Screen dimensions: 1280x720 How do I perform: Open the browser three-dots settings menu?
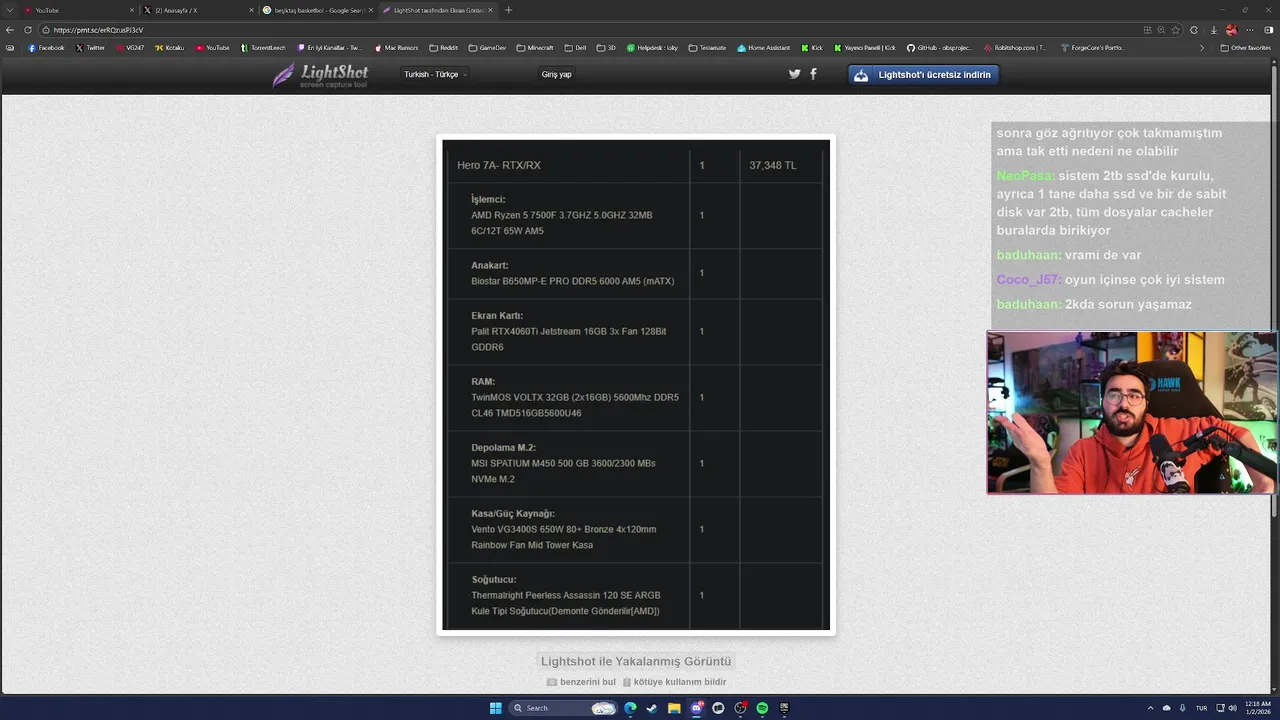click(1250, 30)
